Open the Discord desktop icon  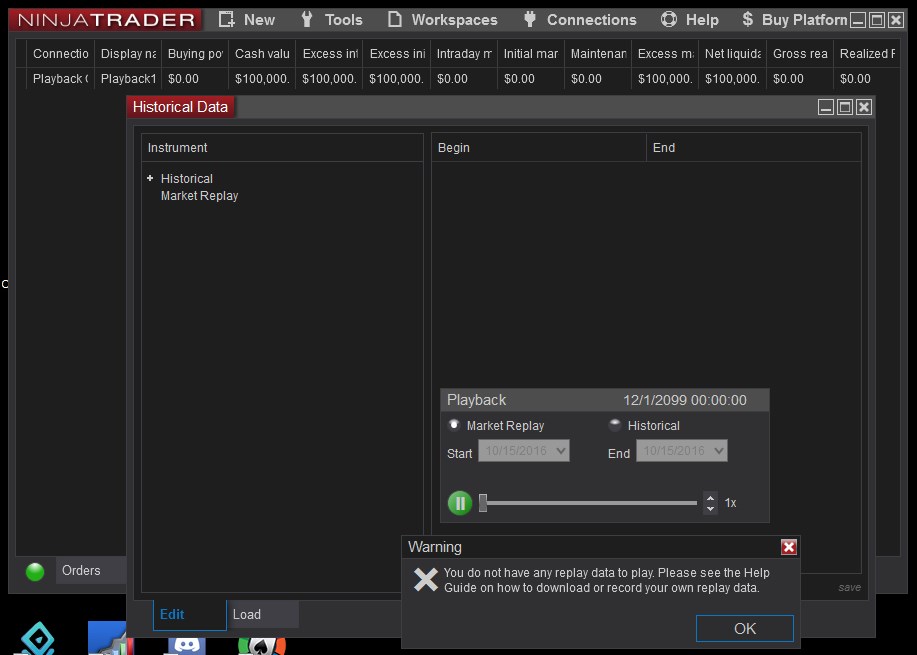(187, 646)
